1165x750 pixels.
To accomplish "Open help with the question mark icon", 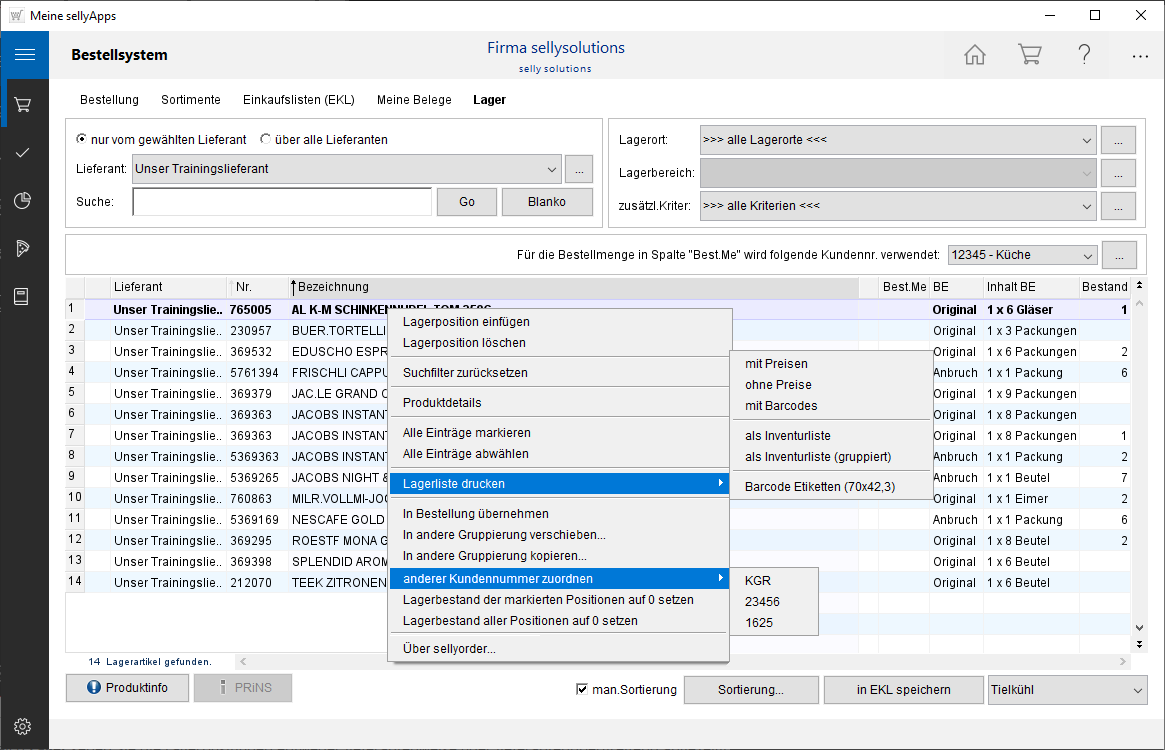I will (1084, 55).
